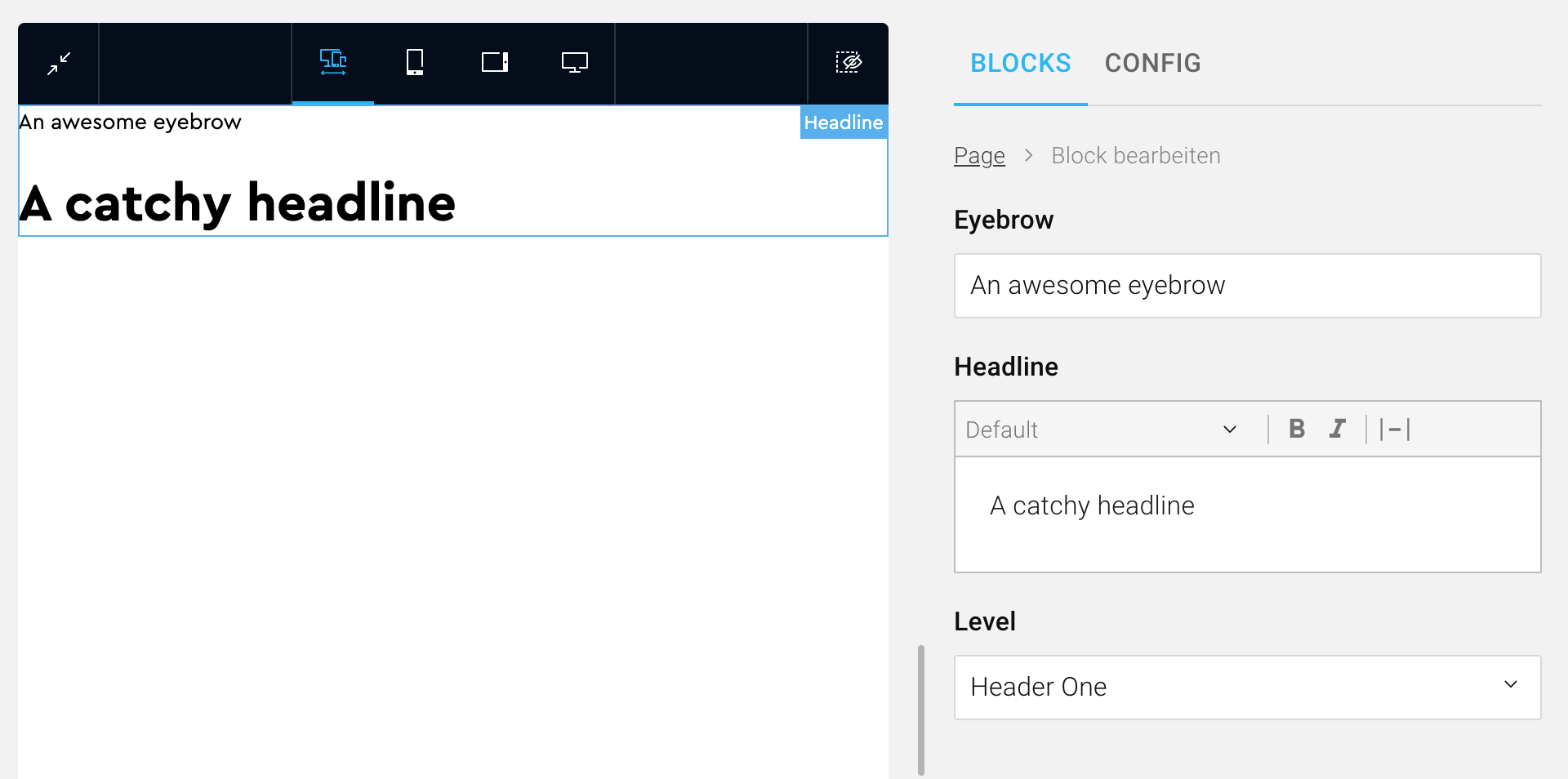Toggle the eye preview mode icon

pyautogui.click(x=848, y=62)
